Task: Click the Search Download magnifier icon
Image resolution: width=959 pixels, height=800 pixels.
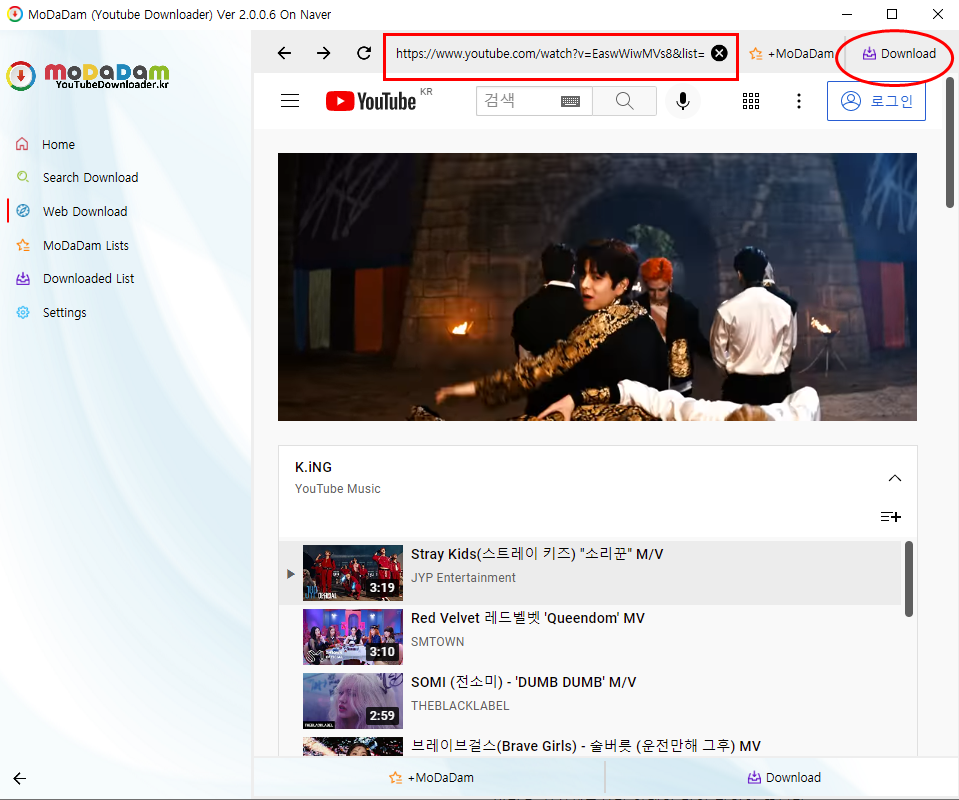Action: [x=23, y=177]
